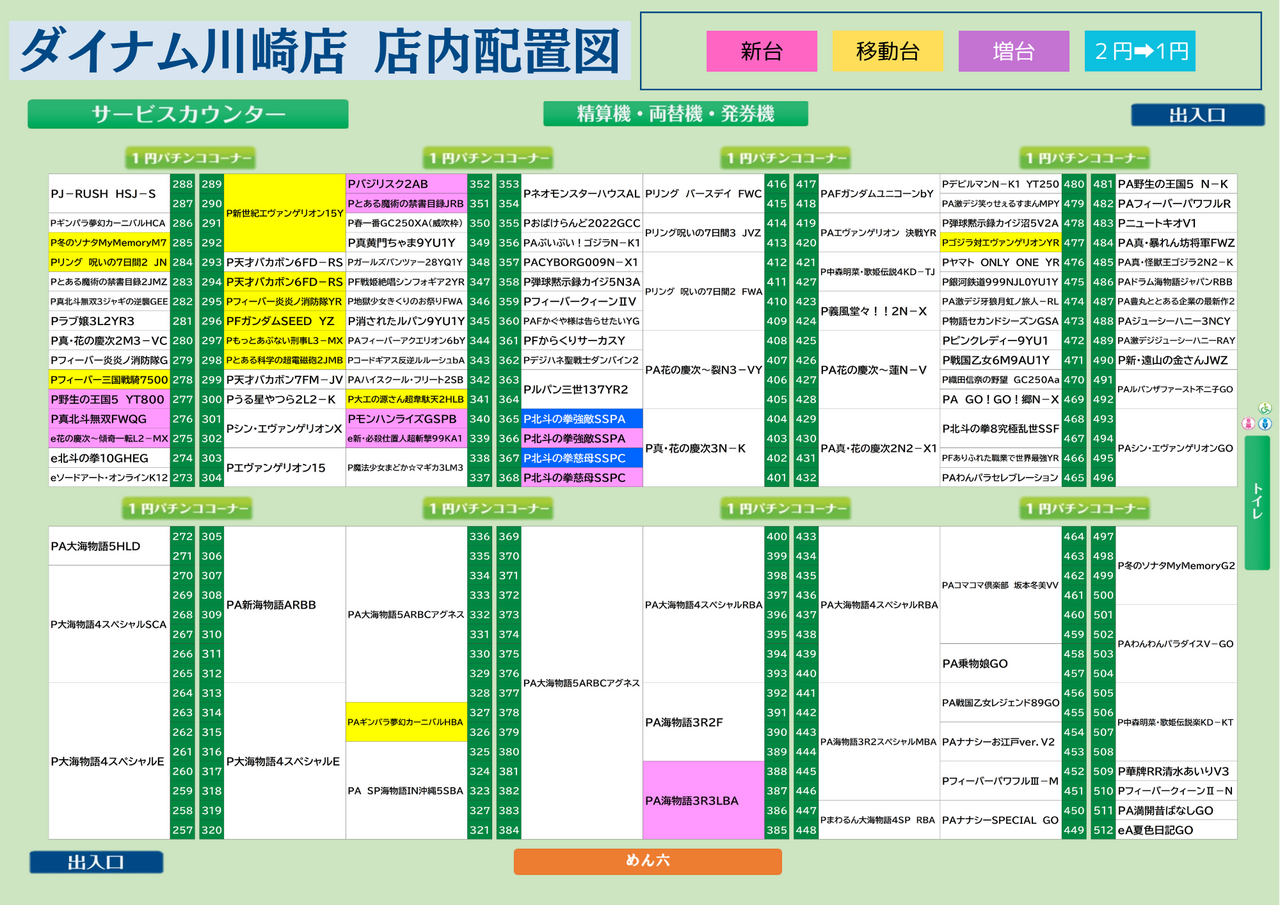Select the P義風堂々!!2N-X cell

[x=880, y=311]
